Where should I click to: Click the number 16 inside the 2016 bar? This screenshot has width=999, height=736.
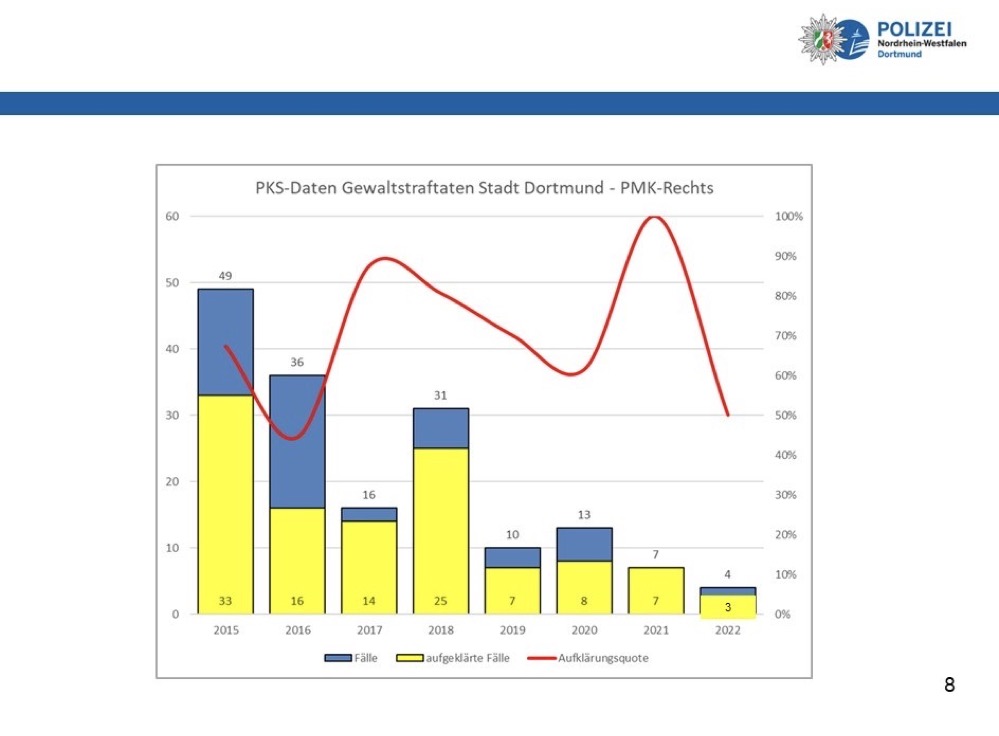tap(297, 601)
